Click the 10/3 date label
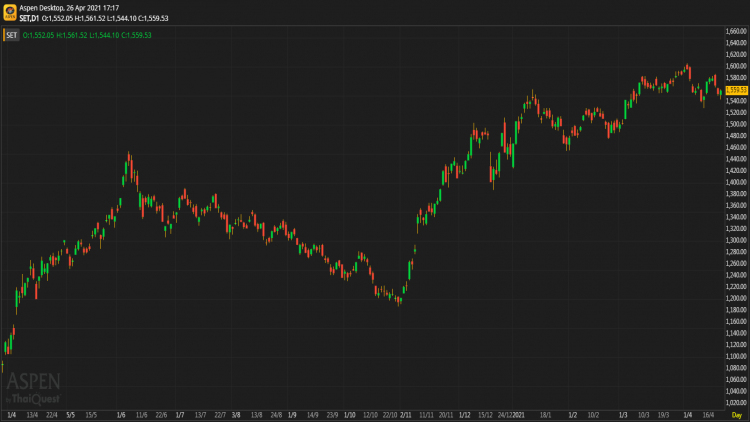This screenshot has width=750, height=422. click(x=643, y=415)
